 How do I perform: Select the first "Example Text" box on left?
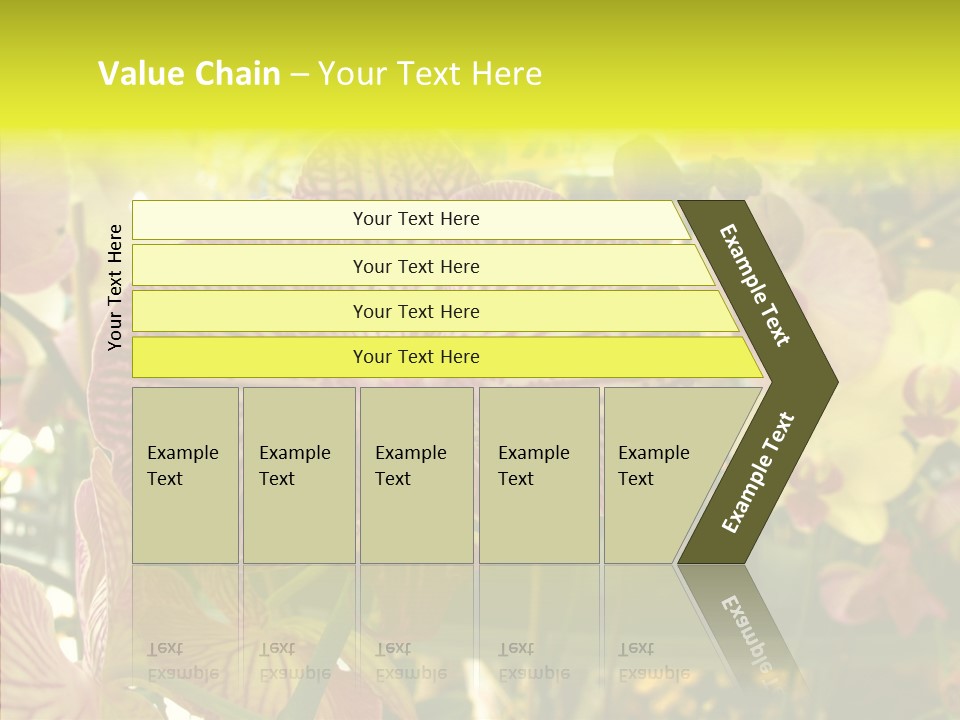(x=185, y=474)
